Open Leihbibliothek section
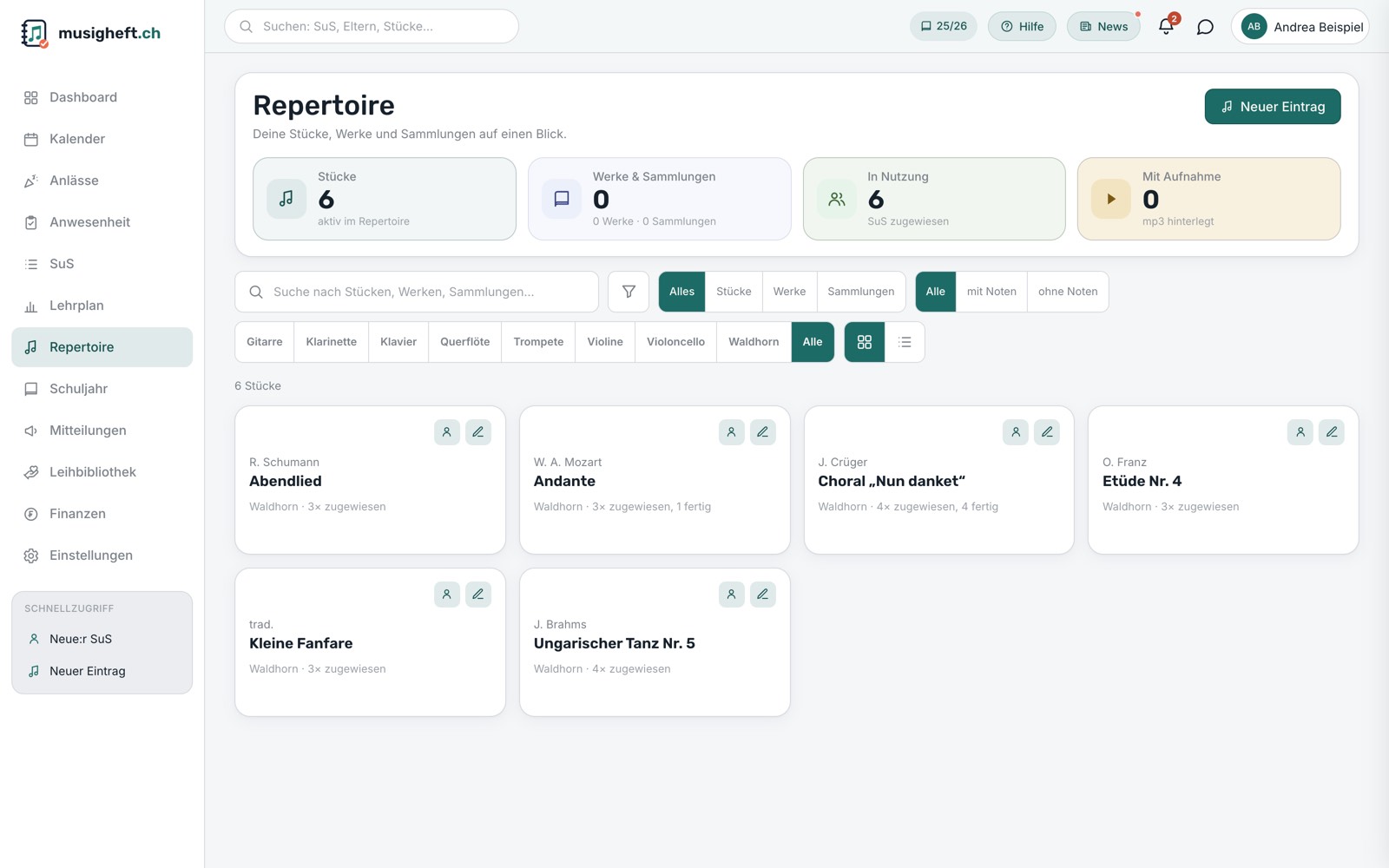This screenshot has height=868, width=1389. coord(102,472)
